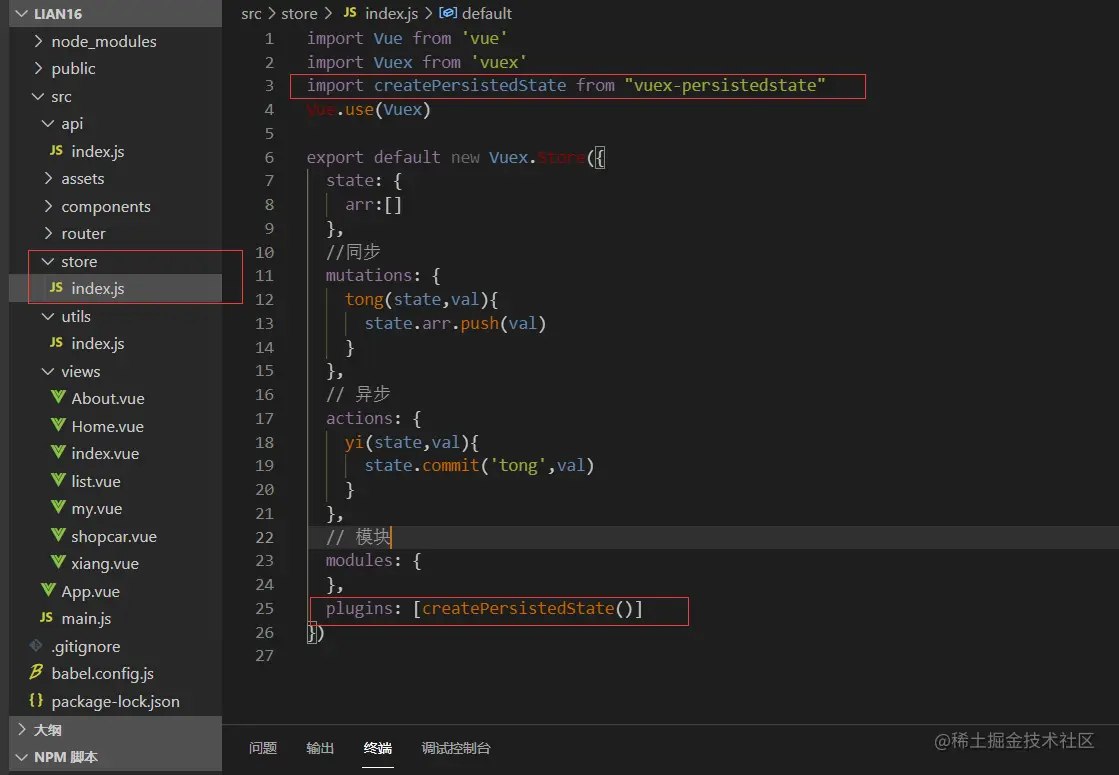Click the arr:[] state property
Screen dimensions: 1119x775
tap(373, 205)
